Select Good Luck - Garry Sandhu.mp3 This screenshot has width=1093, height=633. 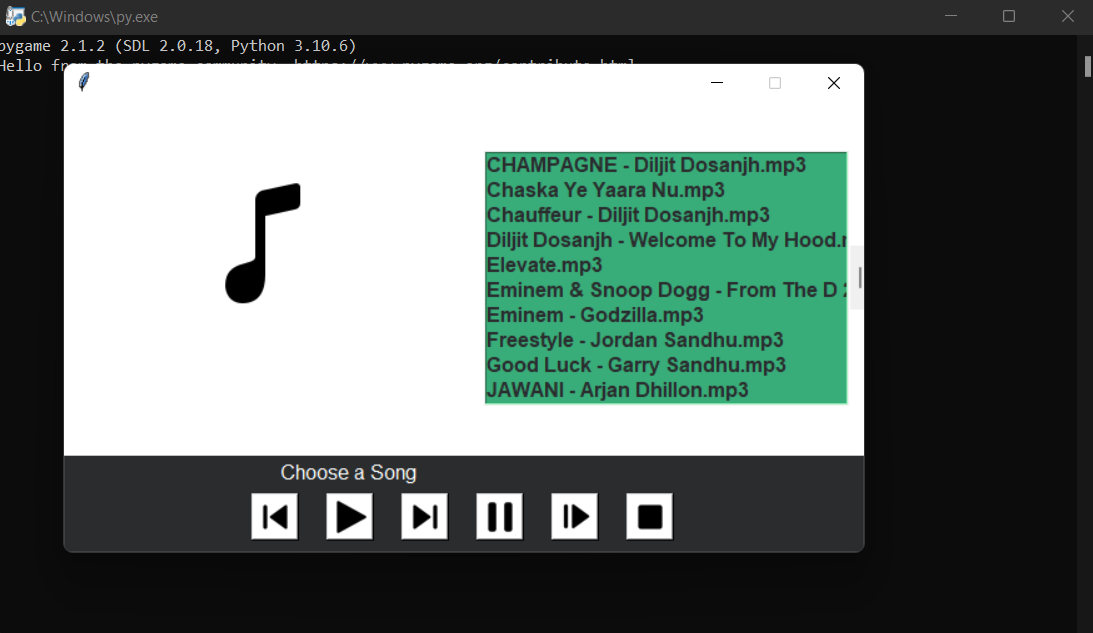(x=636, y=364)
